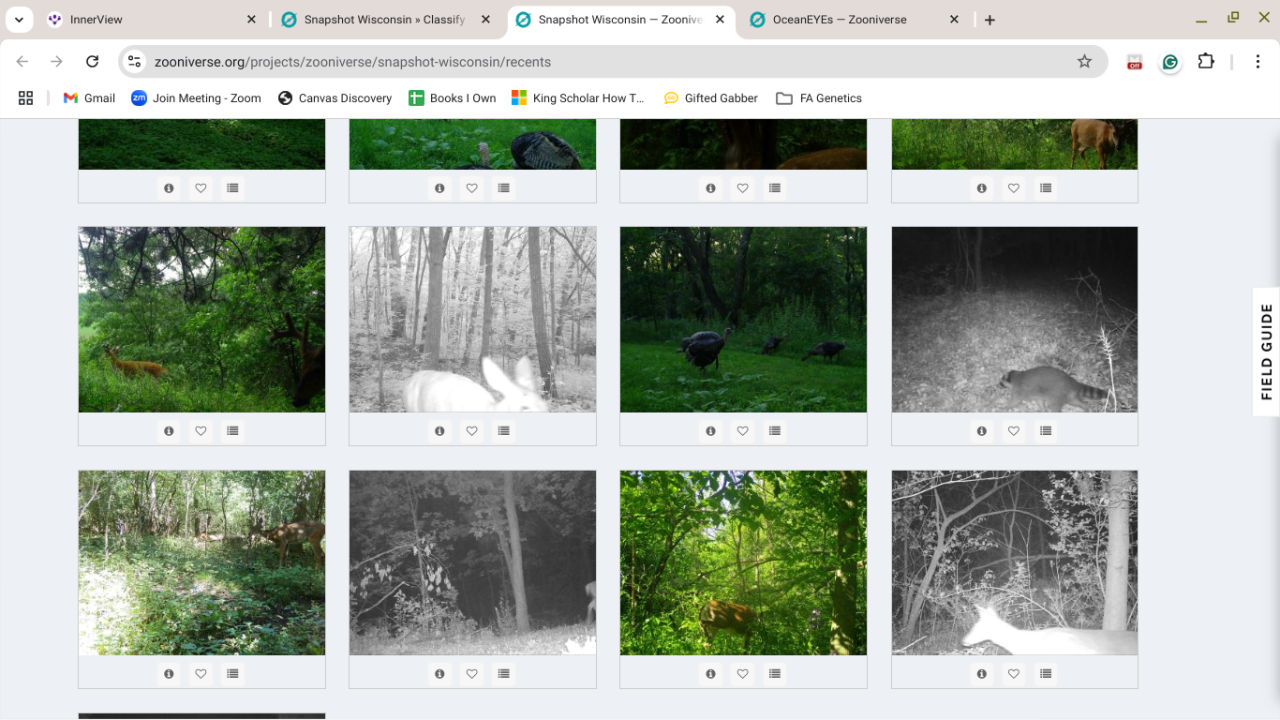Open info for infrared deer ears close-up
The image size is (1280, 720).
440,431
